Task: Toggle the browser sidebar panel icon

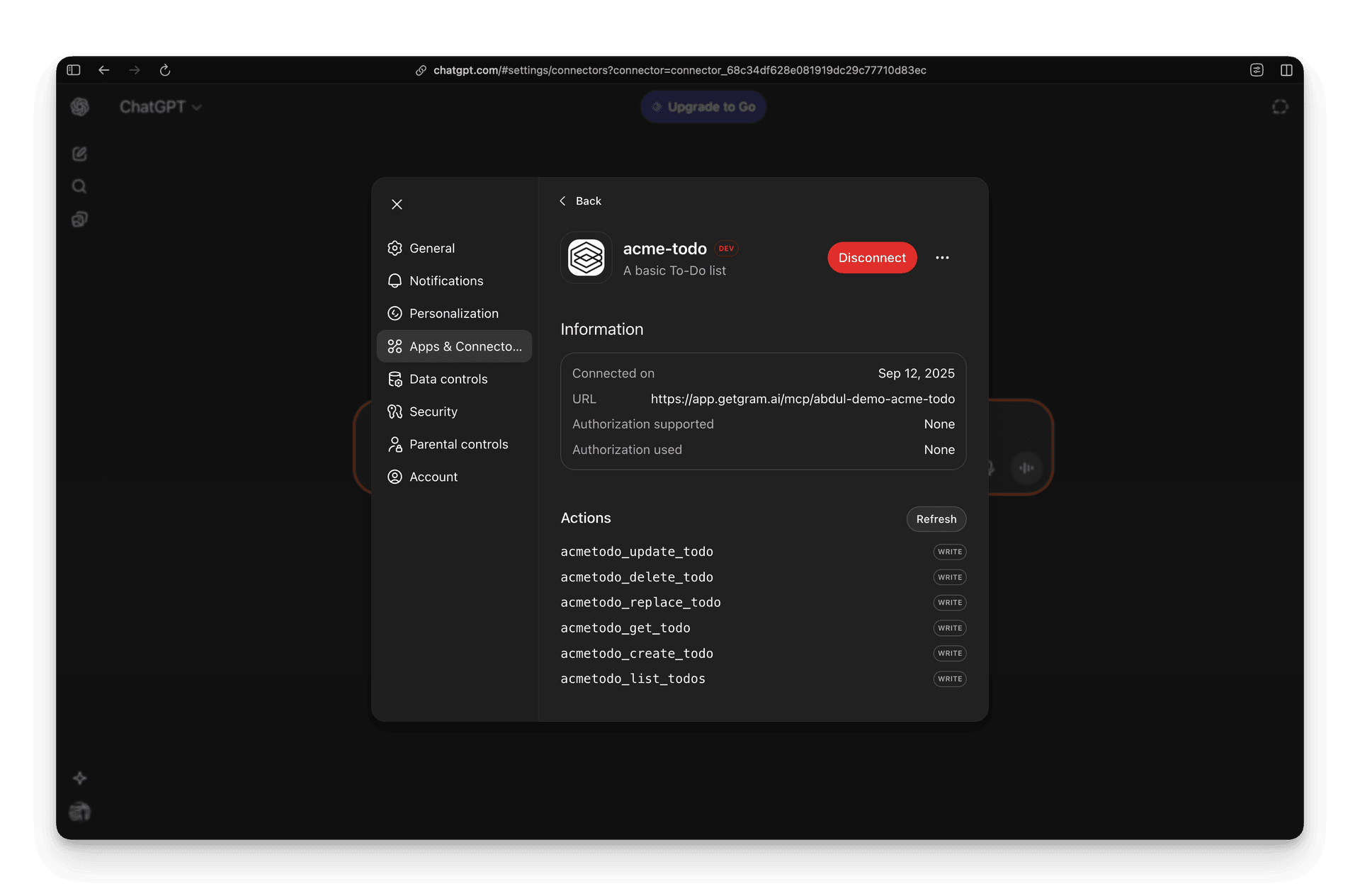Action: click(74, 70)
